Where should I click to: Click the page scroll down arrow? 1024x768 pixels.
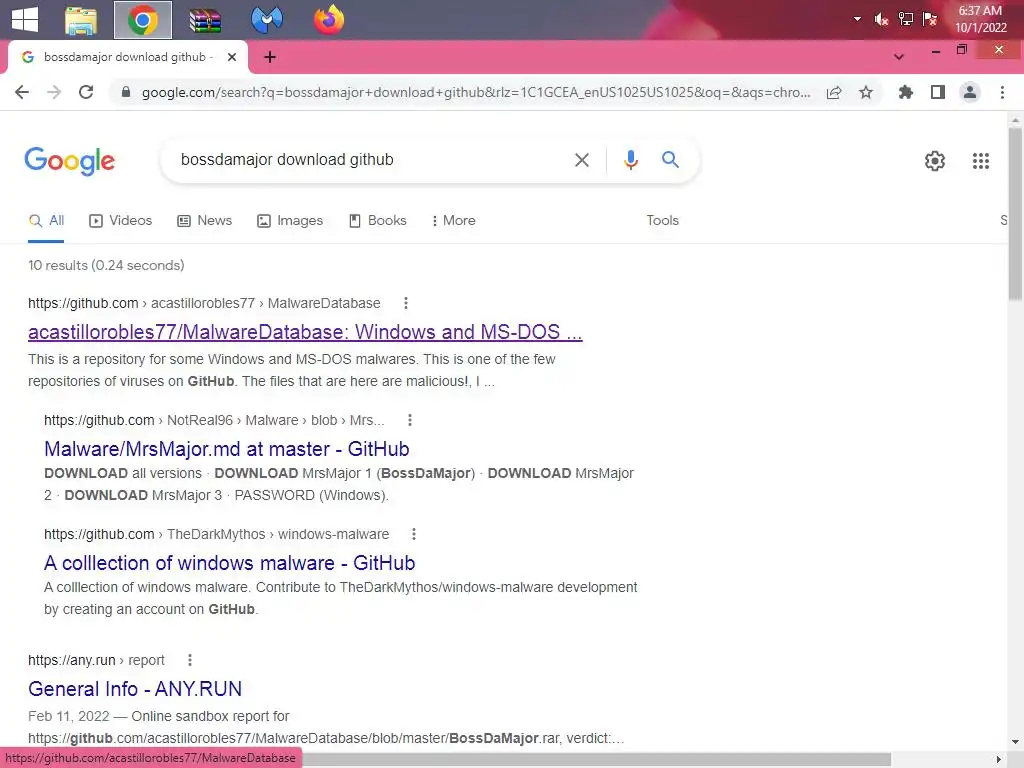[x=1015, y=742]
